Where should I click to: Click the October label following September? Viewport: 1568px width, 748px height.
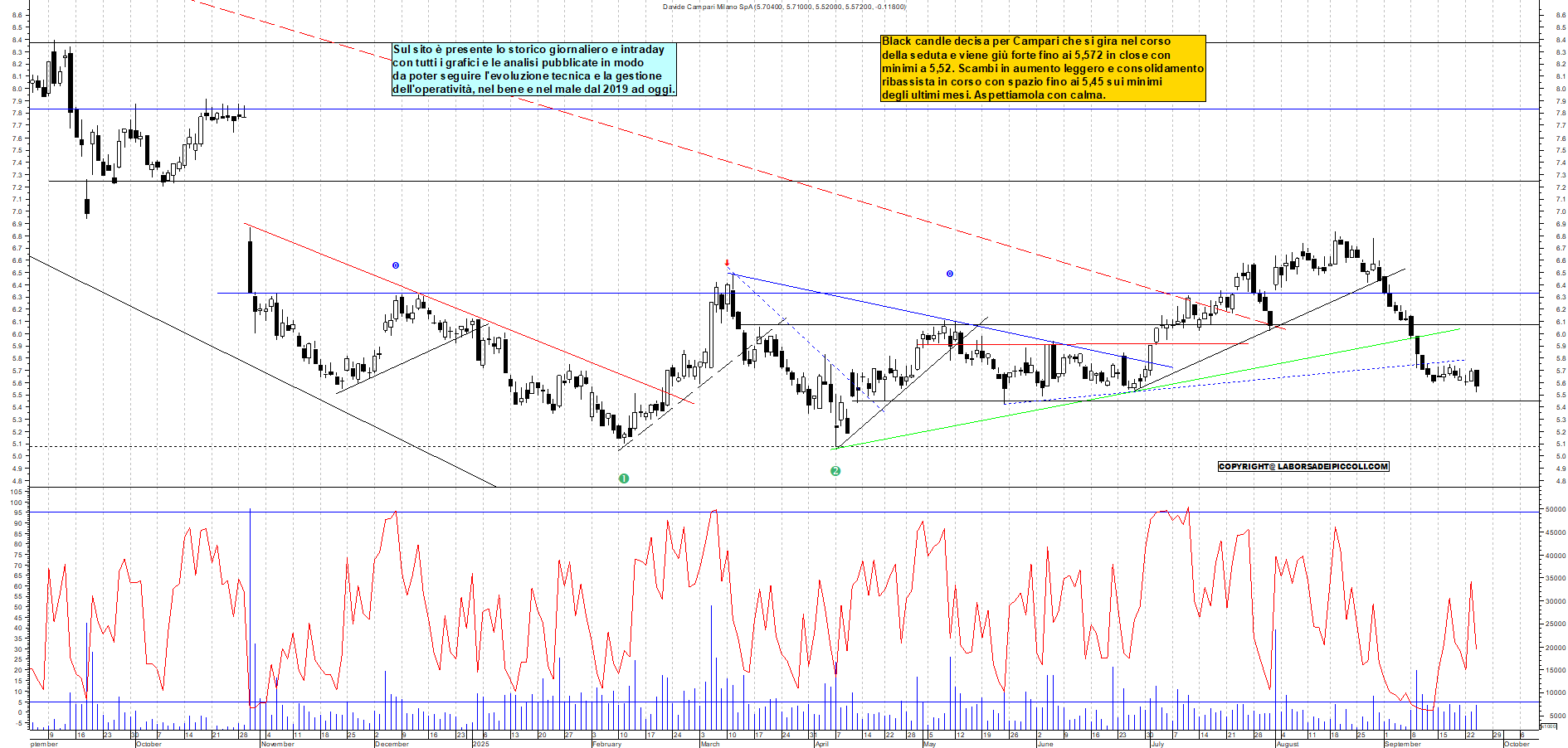(x=1517, y=744)
